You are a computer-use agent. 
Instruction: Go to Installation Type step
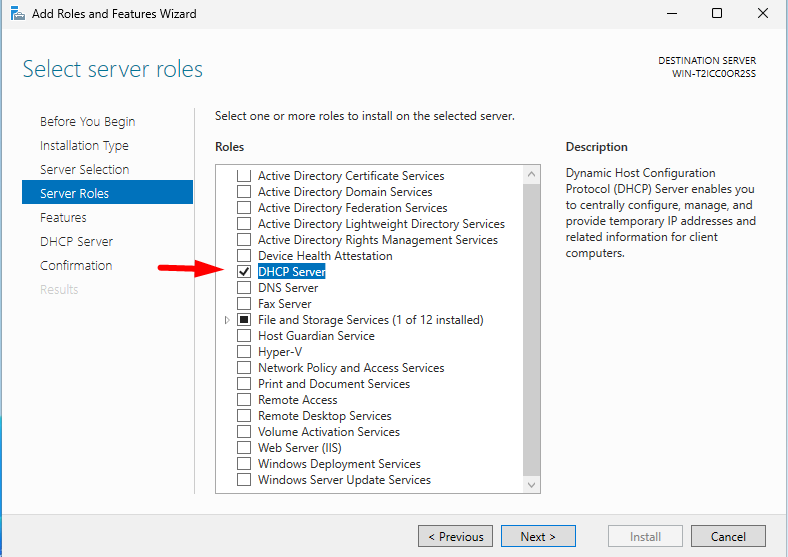[x=84, y=146]
